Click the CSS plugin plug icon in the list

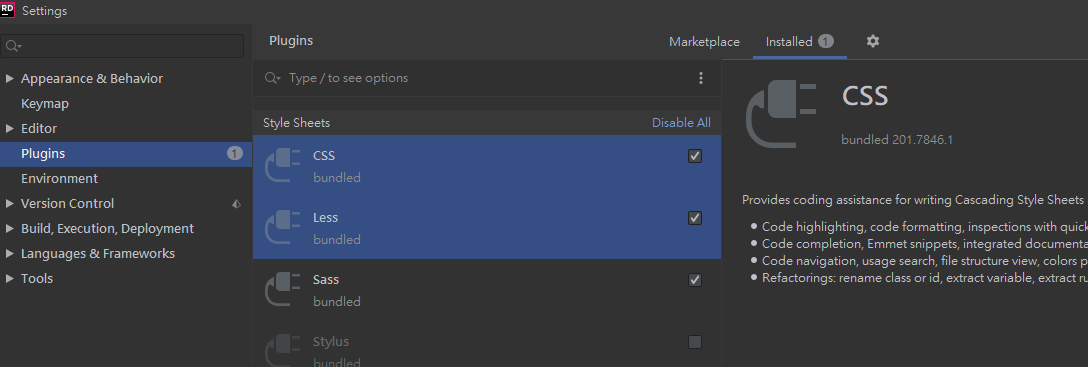coord(282,166)
